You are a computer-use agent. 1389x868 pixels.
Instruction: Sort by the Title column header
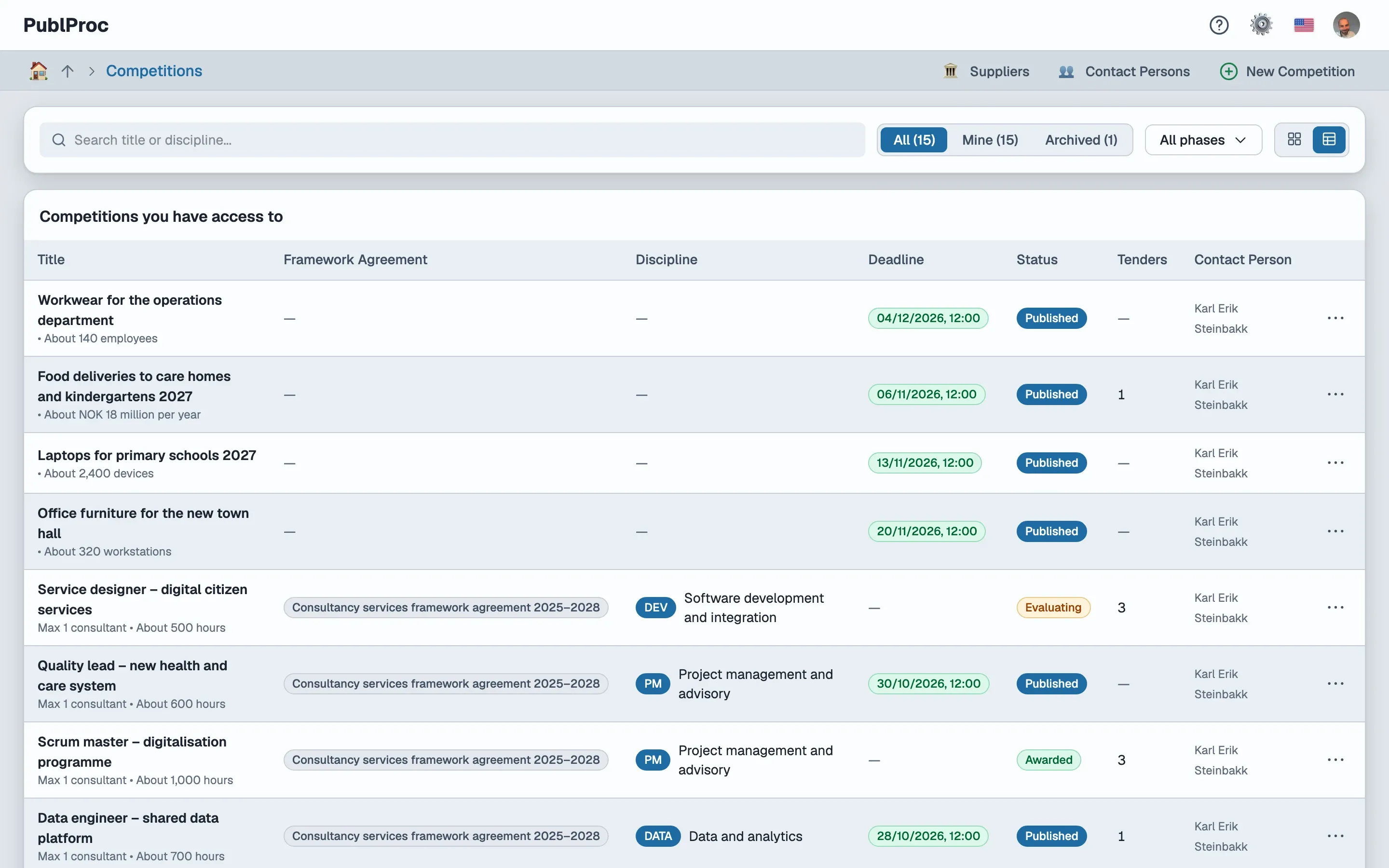51,260
